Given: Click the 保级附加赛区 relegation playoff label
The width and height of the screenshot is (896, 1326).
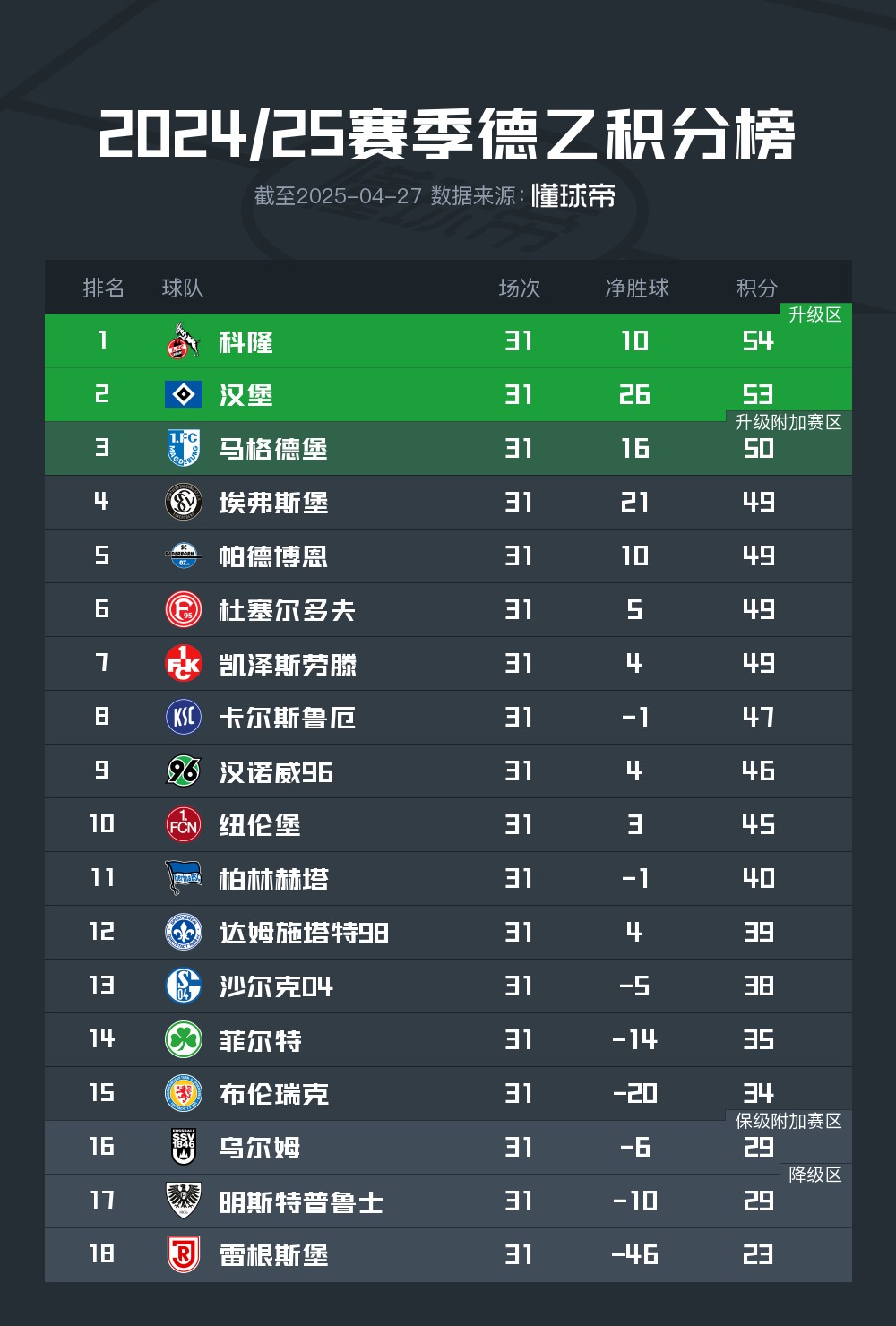Looking at the screenshot, I should (x=788, y=1121).
